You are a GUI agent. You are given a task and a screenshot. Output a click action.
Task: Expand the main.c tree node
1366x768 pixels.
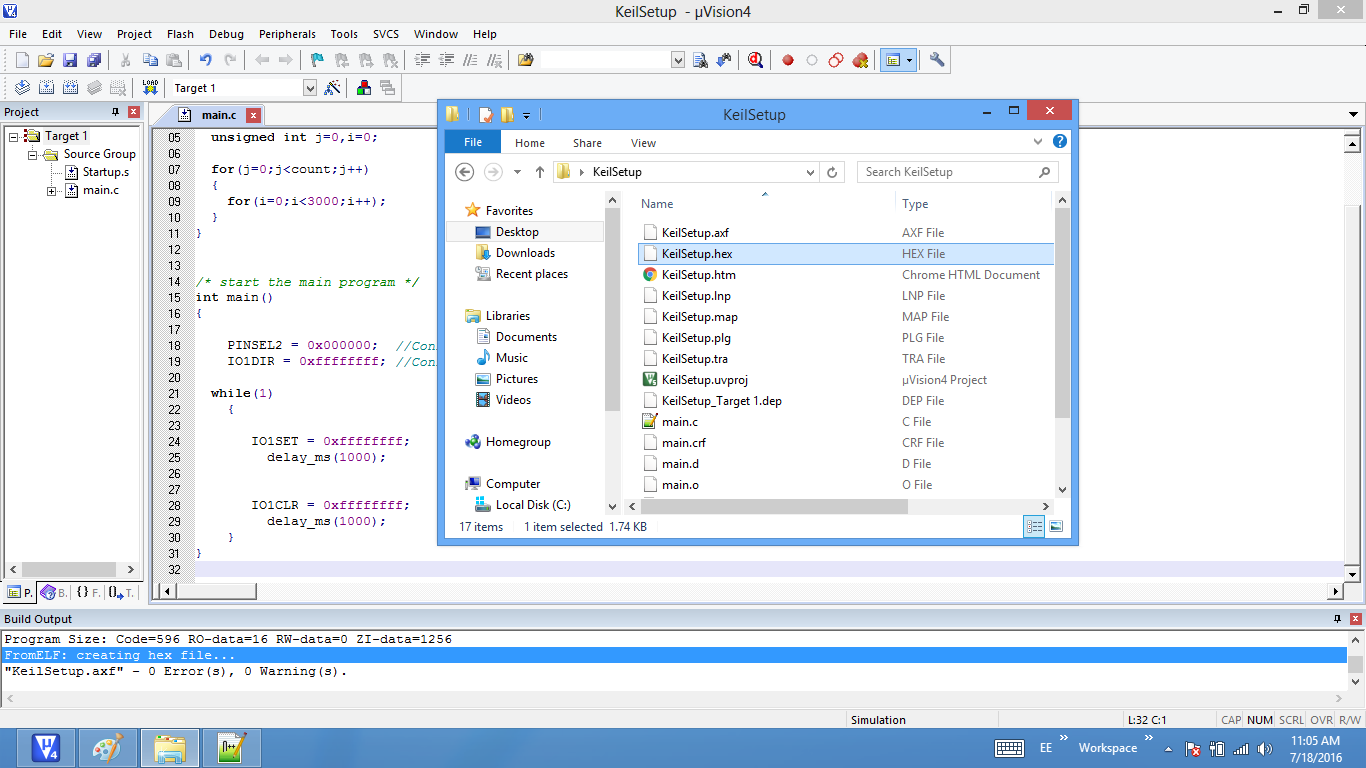coord(51,190)
